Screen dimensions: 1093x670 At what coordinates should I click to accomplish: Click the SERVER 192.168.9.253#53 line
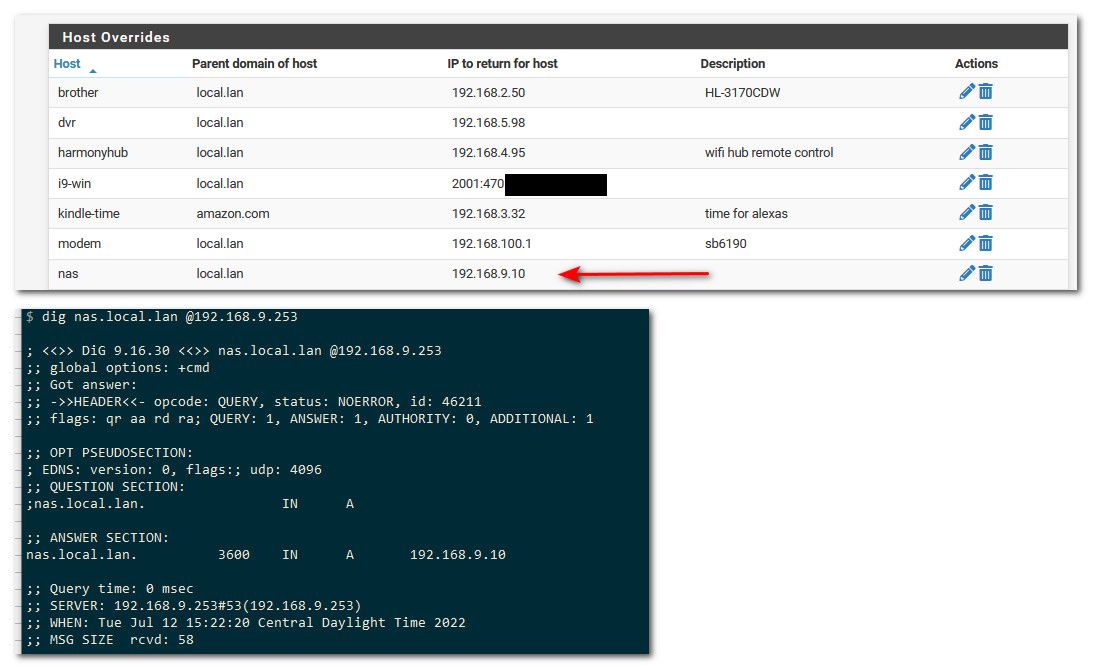click(194, 605)
